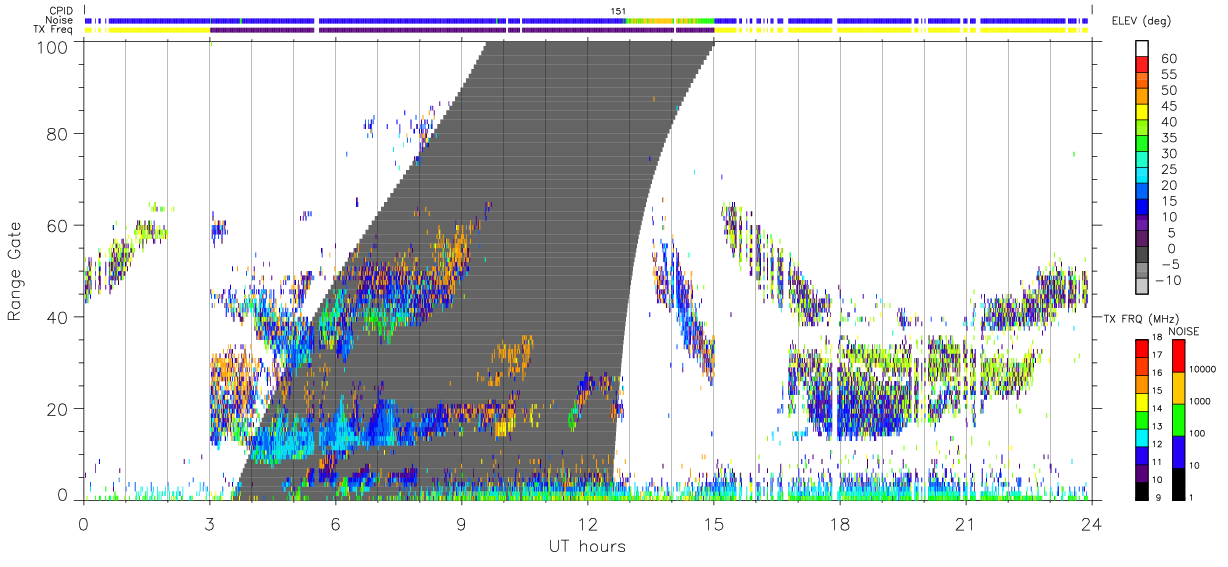Click the red 17 MHz TX frequency color band
Viewport: 1228px width, 567px height.
[1142, 348]
